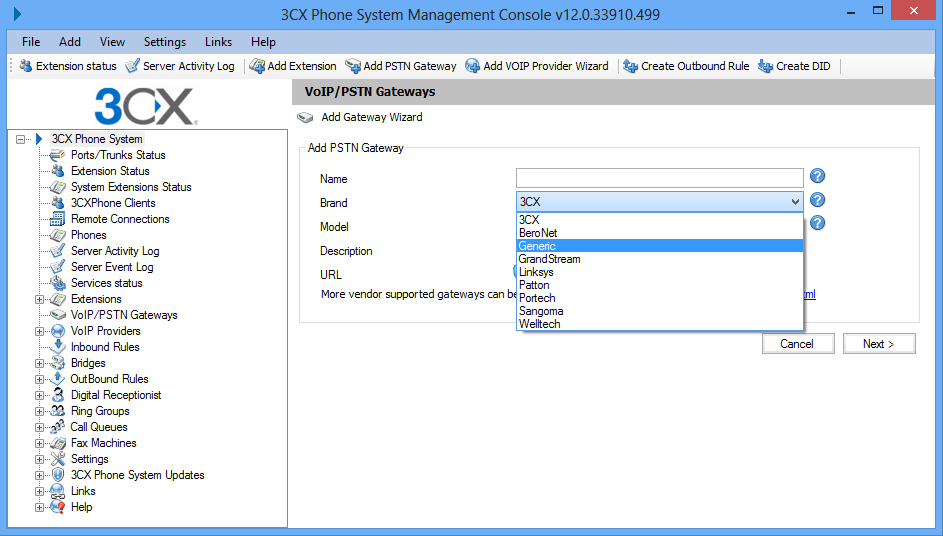Image resolution: width=943 pixels, height=536 pixels.
Task: Expand the Call Queues node
Action: pyautogui.click(x=39, y=427)
